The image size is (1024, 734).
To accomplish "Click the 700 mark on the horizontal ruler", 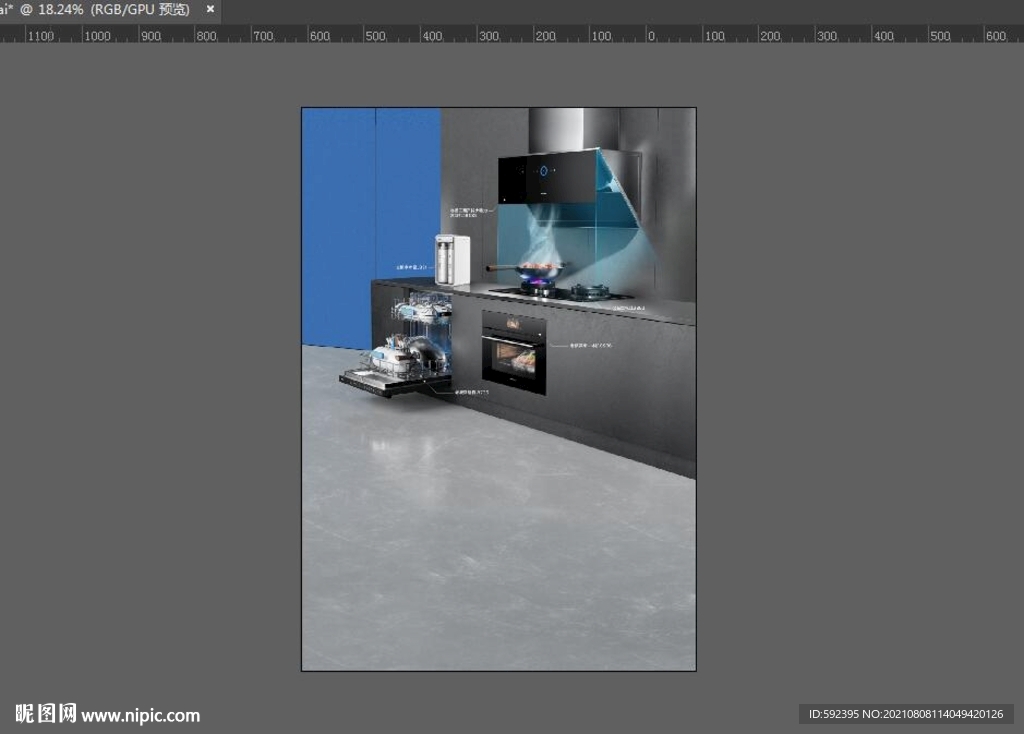I will click(x=263, y=36).
